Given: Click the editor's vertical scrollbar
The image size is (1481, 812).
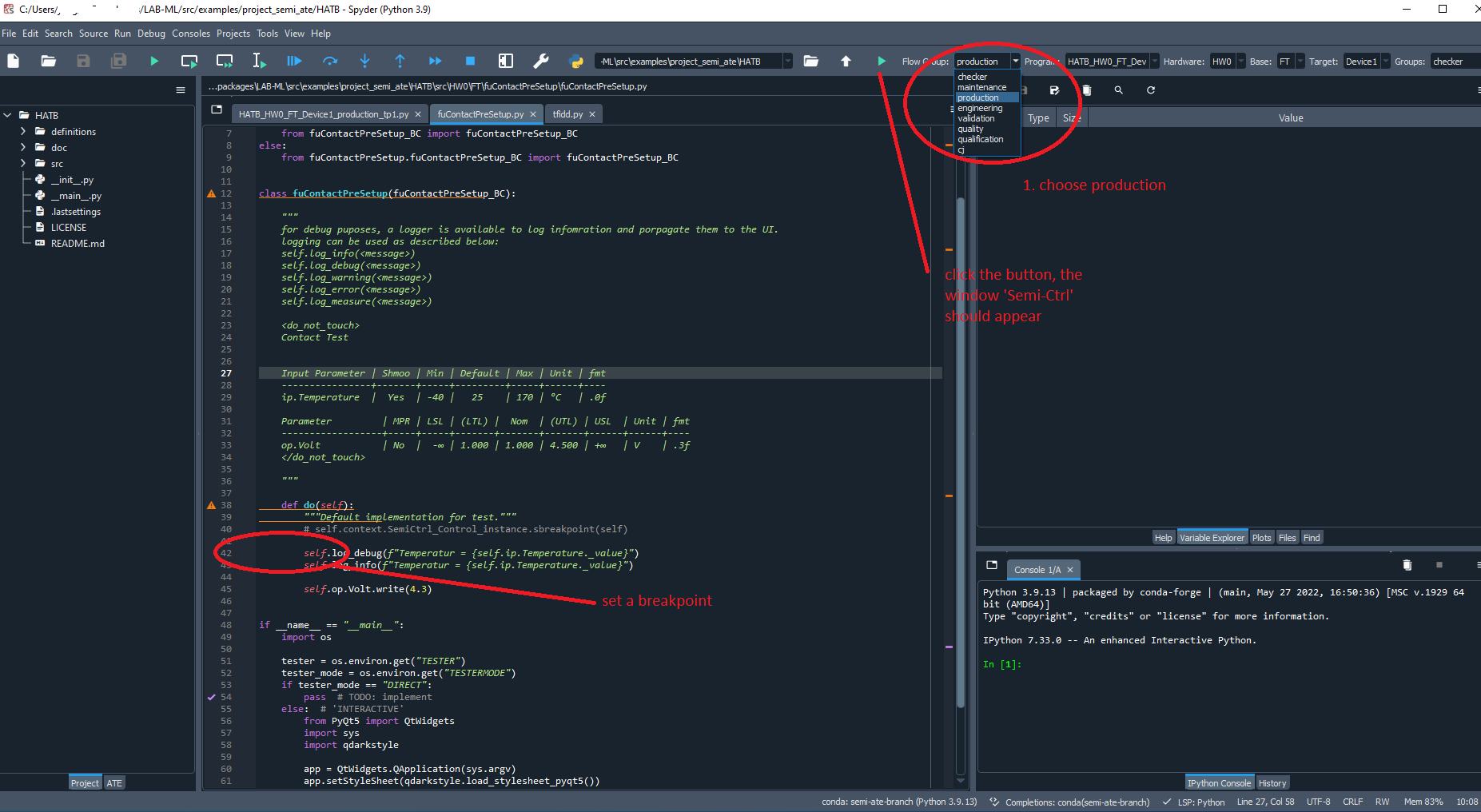Looking at the screenshot, I should (x=961, y=452).
